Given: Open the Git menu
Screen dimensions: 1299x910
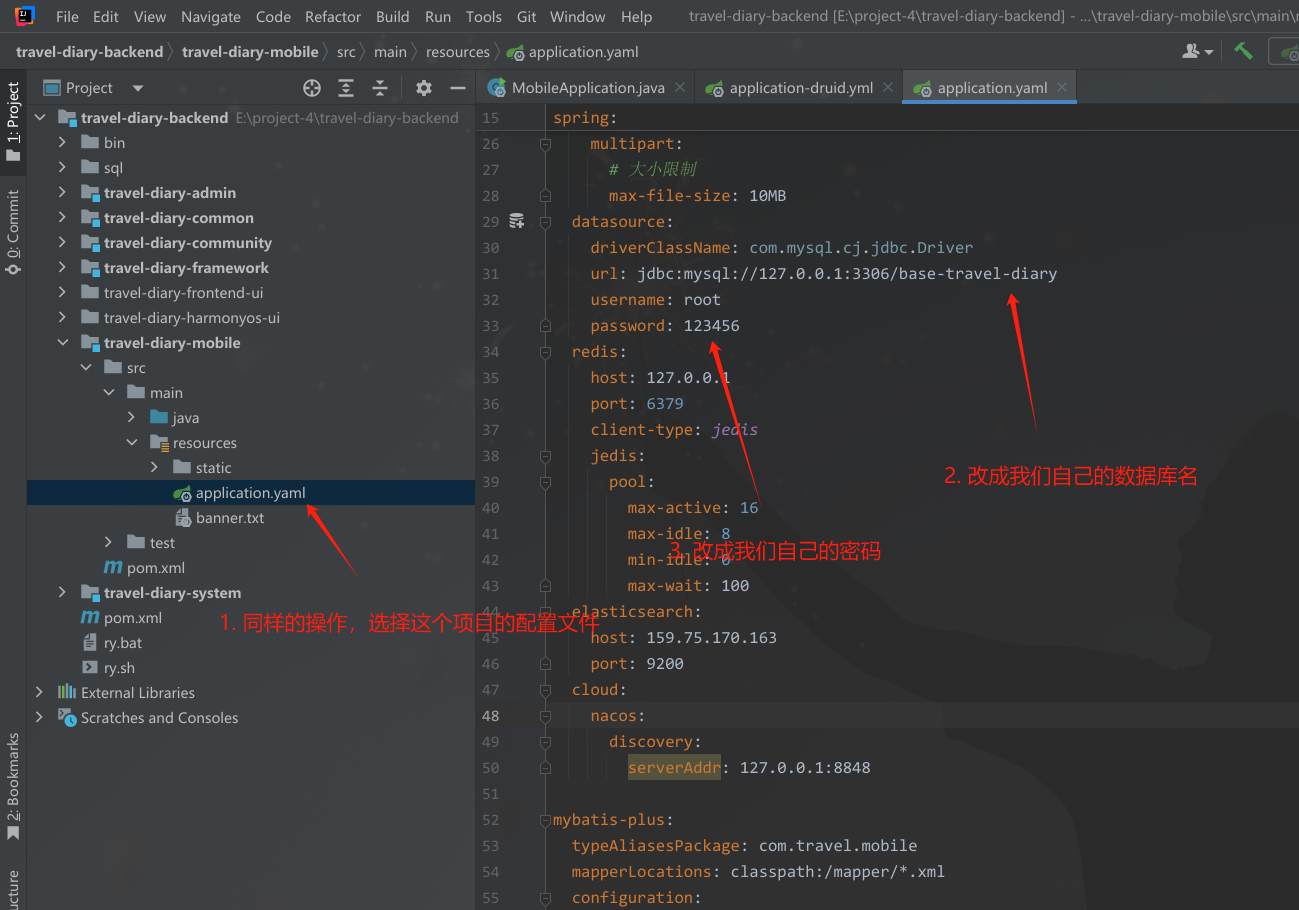Looking at the screenshot, I should 526,17.
